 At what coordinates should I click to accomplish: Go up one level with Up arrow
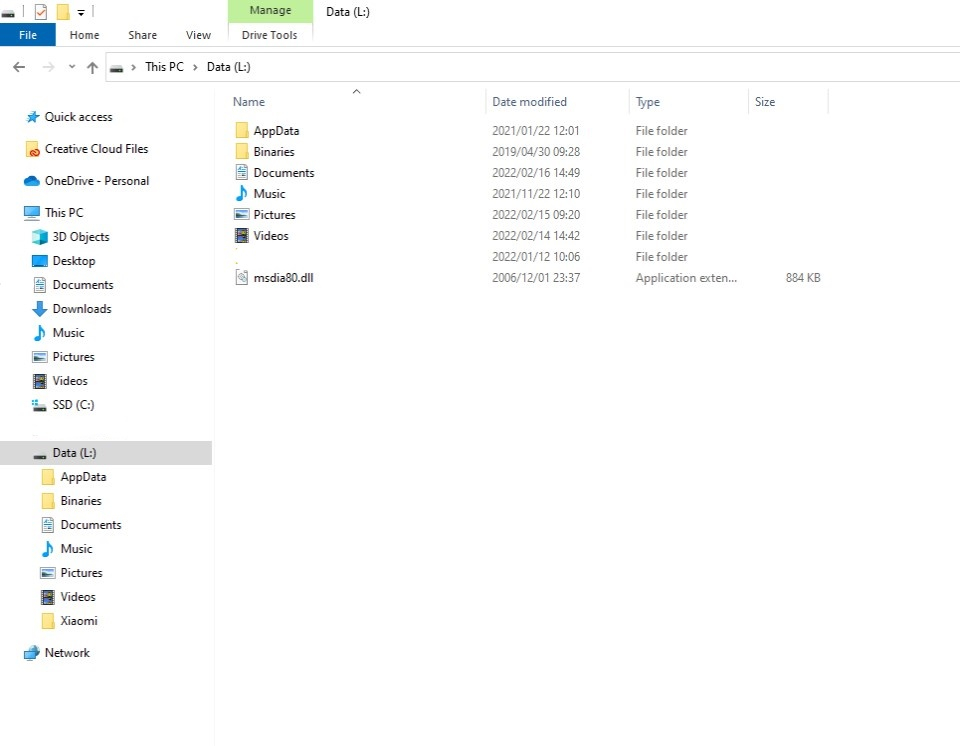(92, 67)
